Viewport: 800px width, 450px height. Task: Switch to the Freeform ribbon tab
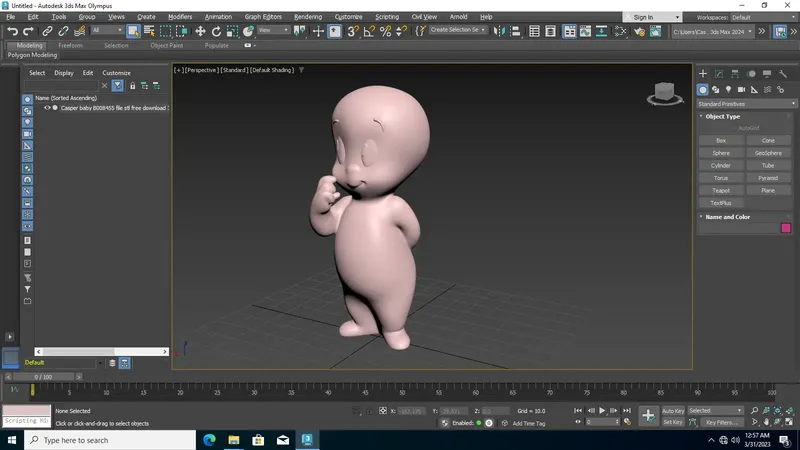coord(71,45)
